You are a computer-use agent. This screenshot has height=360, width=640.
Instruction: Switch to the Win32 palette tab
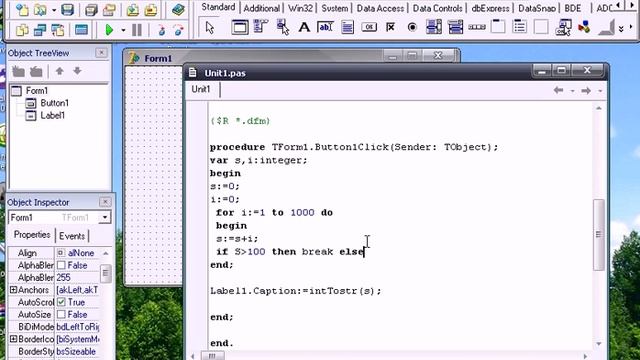tap(300, 8)
